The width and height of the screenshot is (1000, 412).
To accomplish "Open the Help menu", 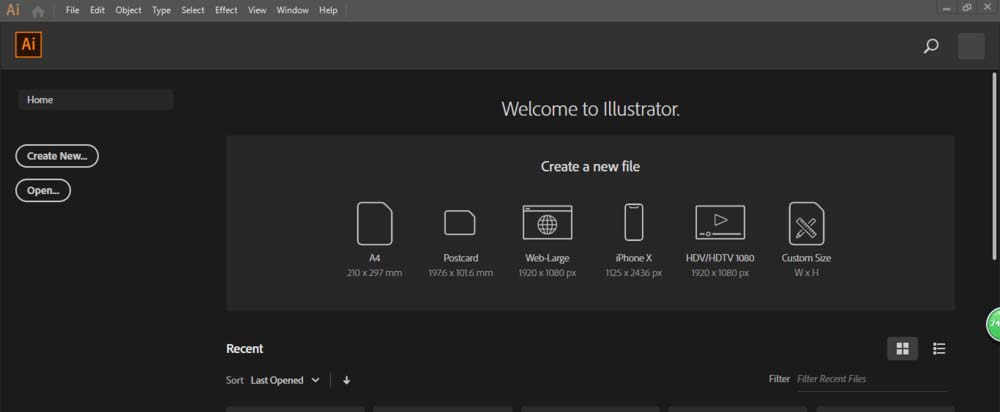I will coord(328,10).
